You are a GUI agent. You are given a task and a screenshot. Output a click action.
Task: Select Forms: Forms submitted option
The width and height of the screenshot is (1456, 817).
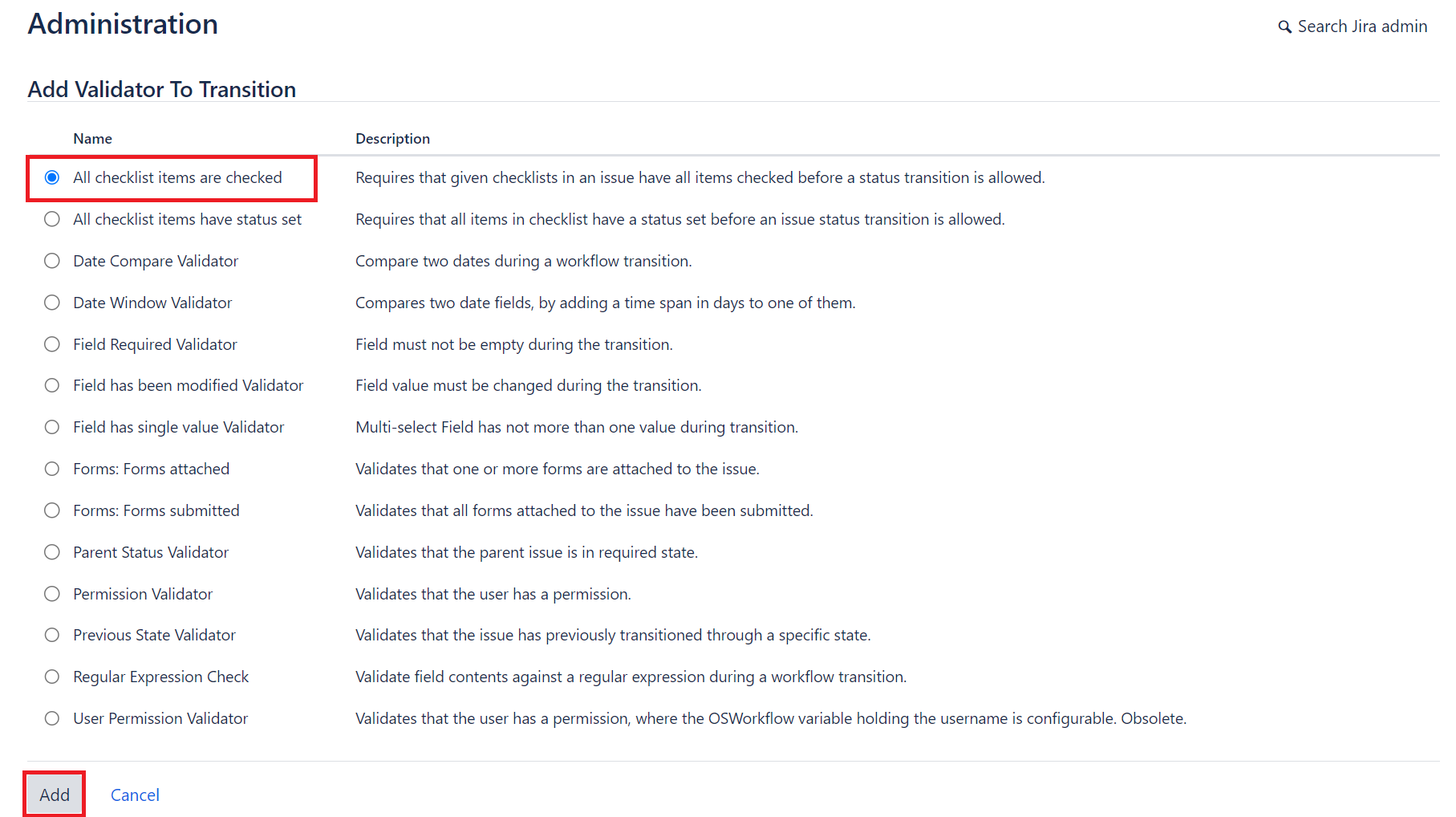[52, 510]
